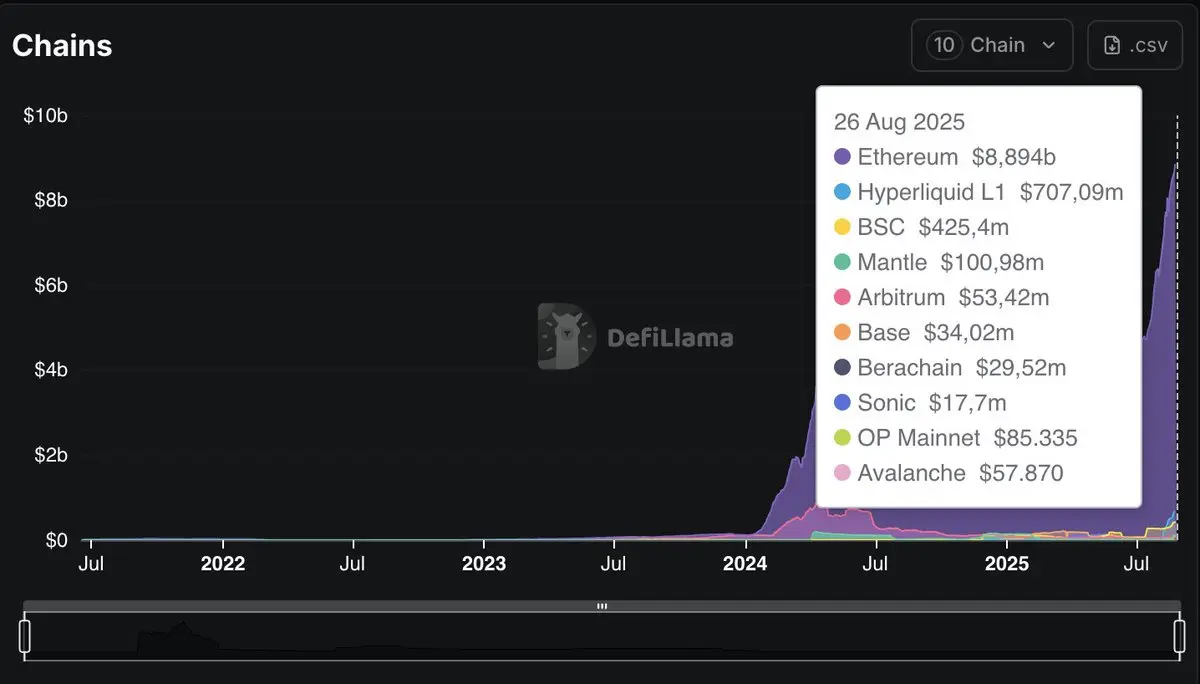The image size is (1200, 684).
Task: Click the center grip of range slider bar
Action: (x=602, y=606)
